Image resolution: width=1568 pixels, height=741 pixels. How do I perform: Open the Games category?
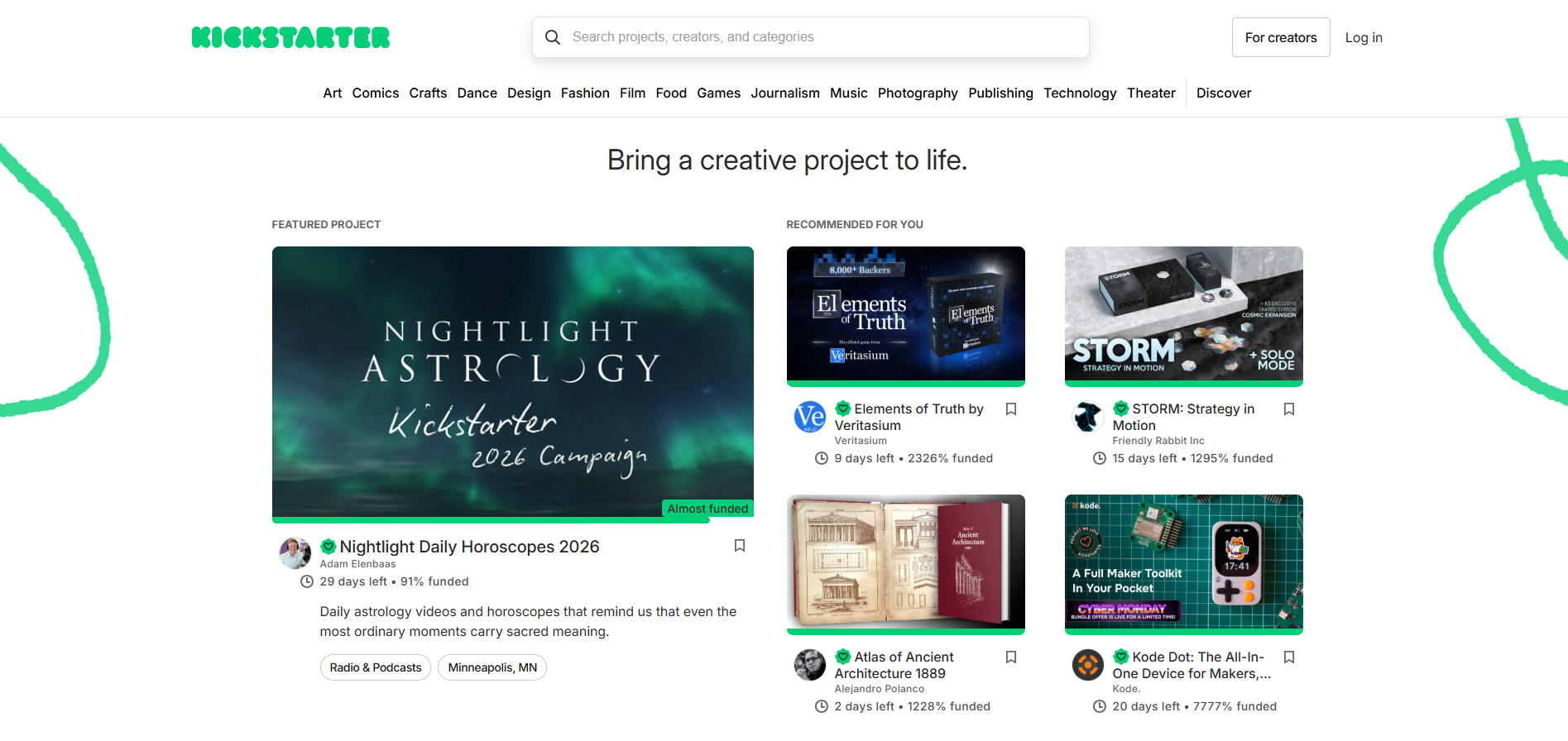click(718, 93)
